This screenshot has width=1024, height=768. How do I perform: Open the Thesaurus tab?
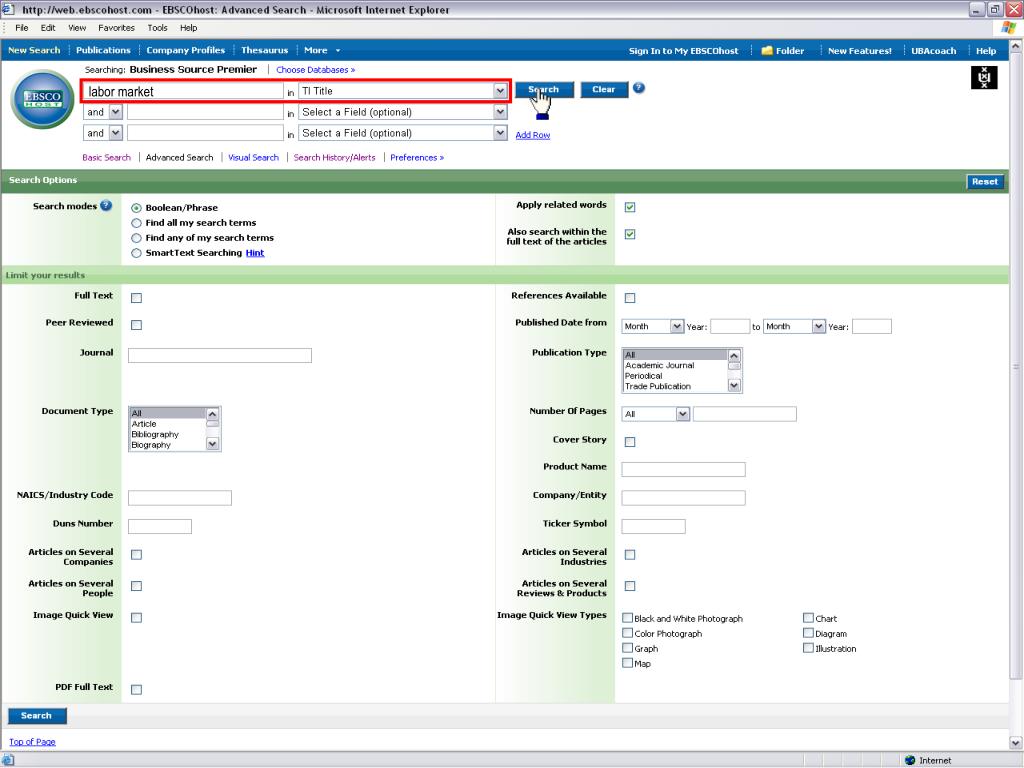click(x=264, y=50)
